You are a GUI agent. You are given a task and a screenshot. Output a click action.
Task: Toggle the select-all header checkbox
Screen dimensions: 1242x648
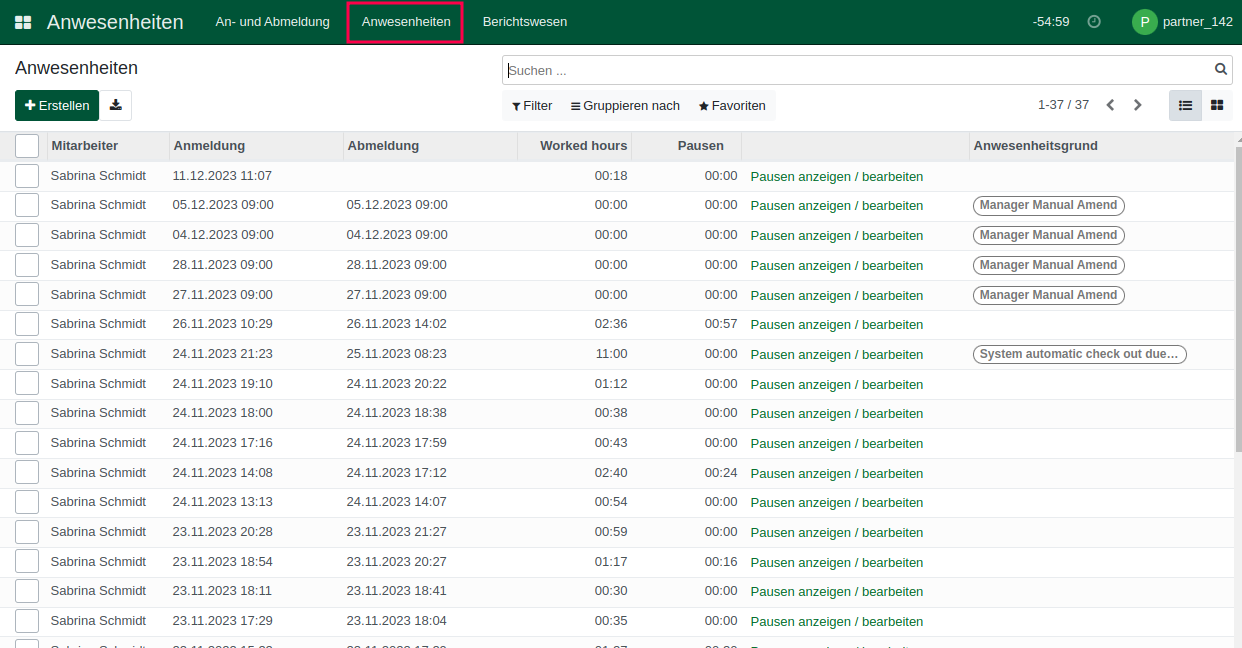(x=27, y=146)
